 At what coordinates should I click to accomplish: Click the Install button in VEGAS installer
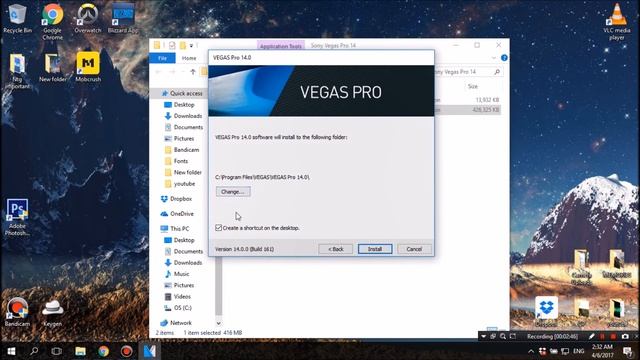375,249
